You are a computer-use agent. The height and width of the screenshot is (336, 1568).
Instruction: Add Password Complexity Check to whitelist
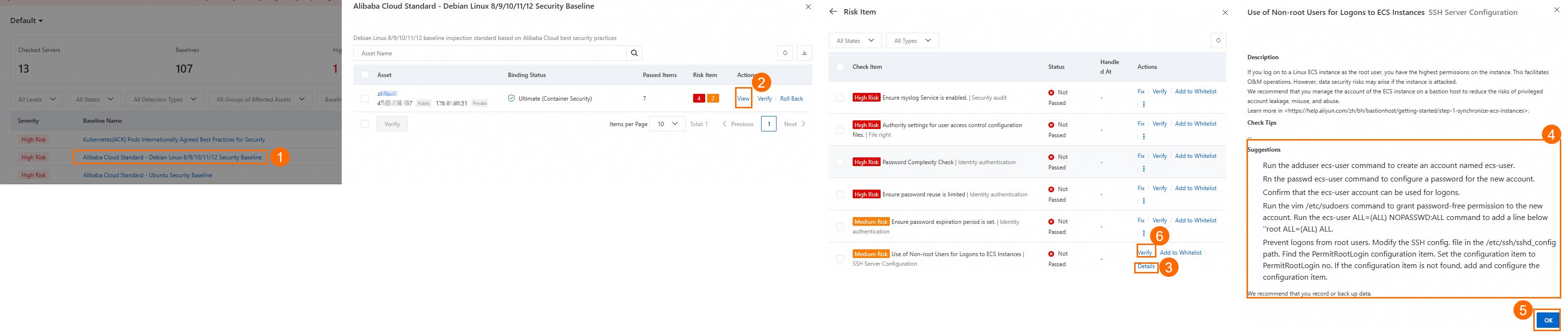click(x=1195, y=156)
